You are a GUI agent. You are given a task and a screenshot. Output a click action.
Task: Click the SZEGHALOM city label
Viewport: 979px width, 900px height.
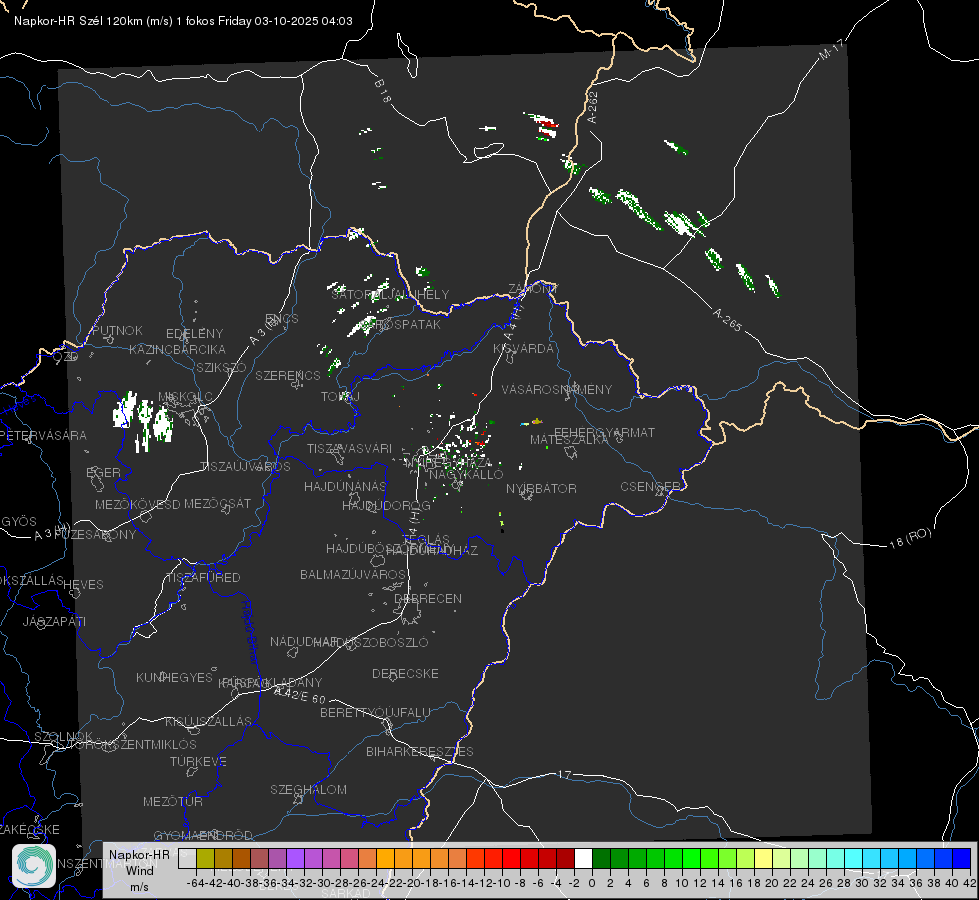pyautogui.click(x=308, y=789)
